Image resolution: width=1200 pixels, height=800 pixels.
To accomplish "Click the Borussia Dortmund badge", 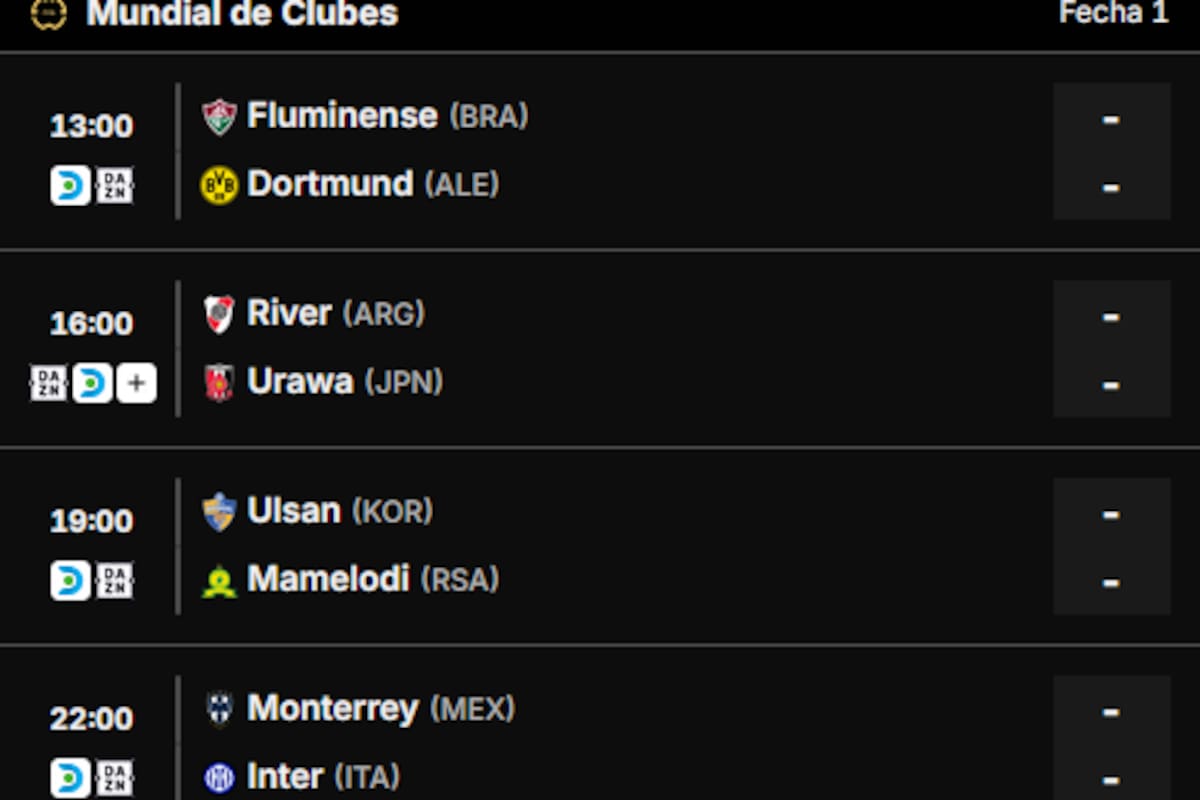I will tap(219, 183).
